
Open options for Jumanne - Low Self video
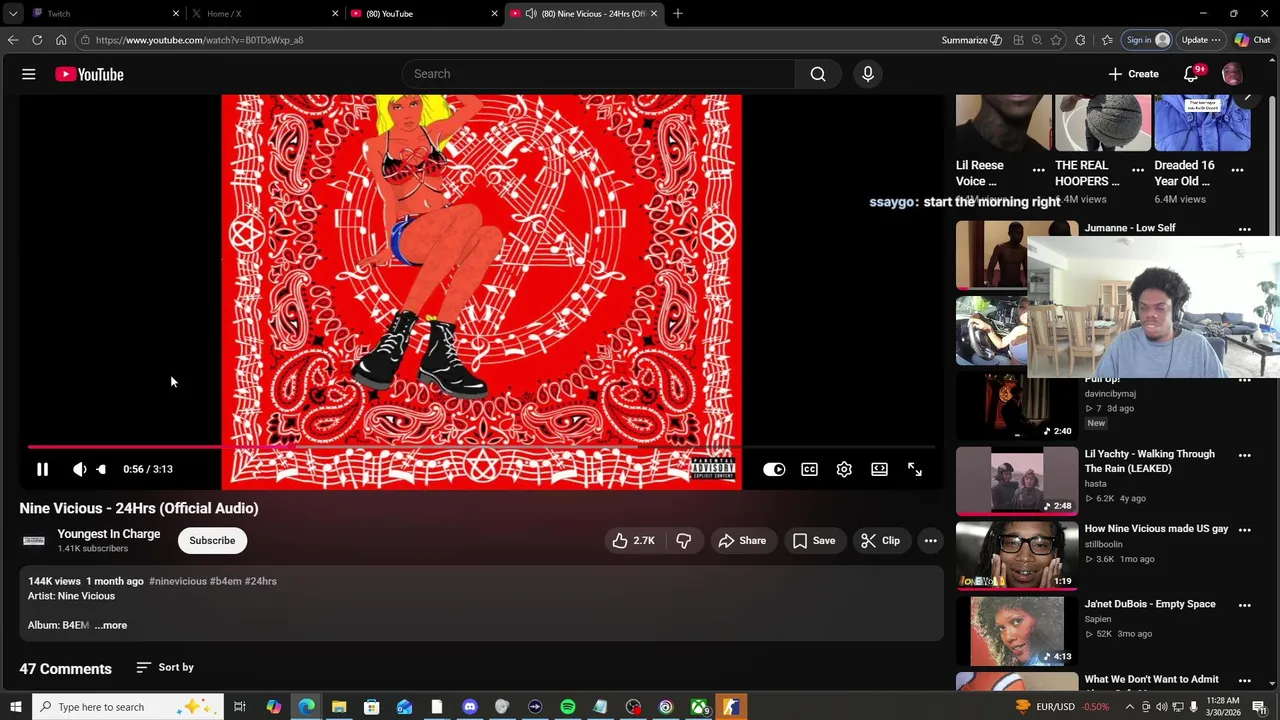coord(1245,230)
